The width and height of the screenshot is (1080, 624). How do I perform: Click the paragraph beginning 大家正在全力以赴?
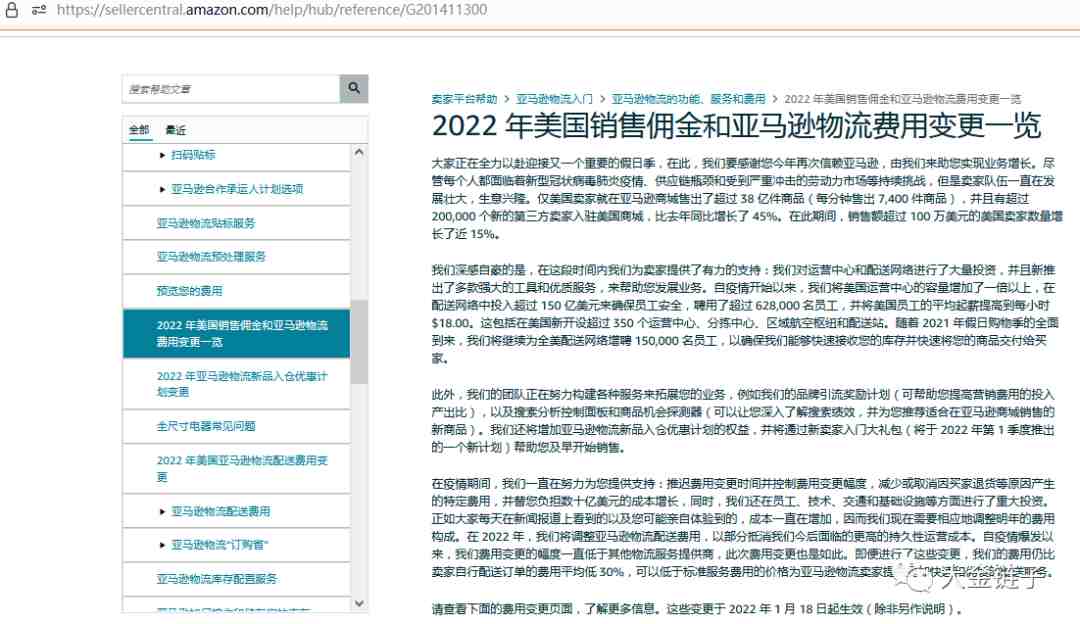747,198
